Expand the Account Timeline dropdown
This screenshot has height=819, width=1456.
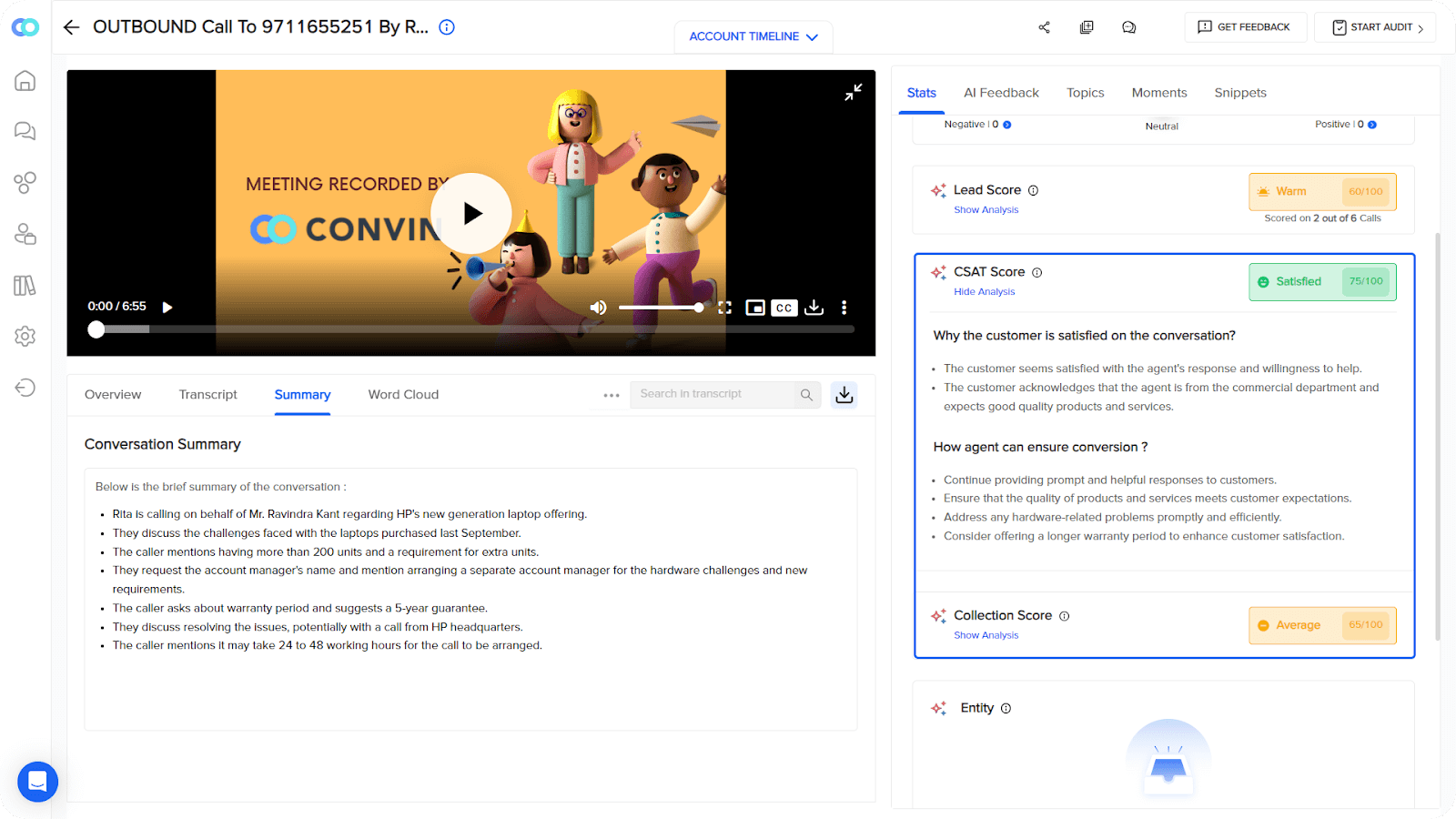tap(753, 36)
